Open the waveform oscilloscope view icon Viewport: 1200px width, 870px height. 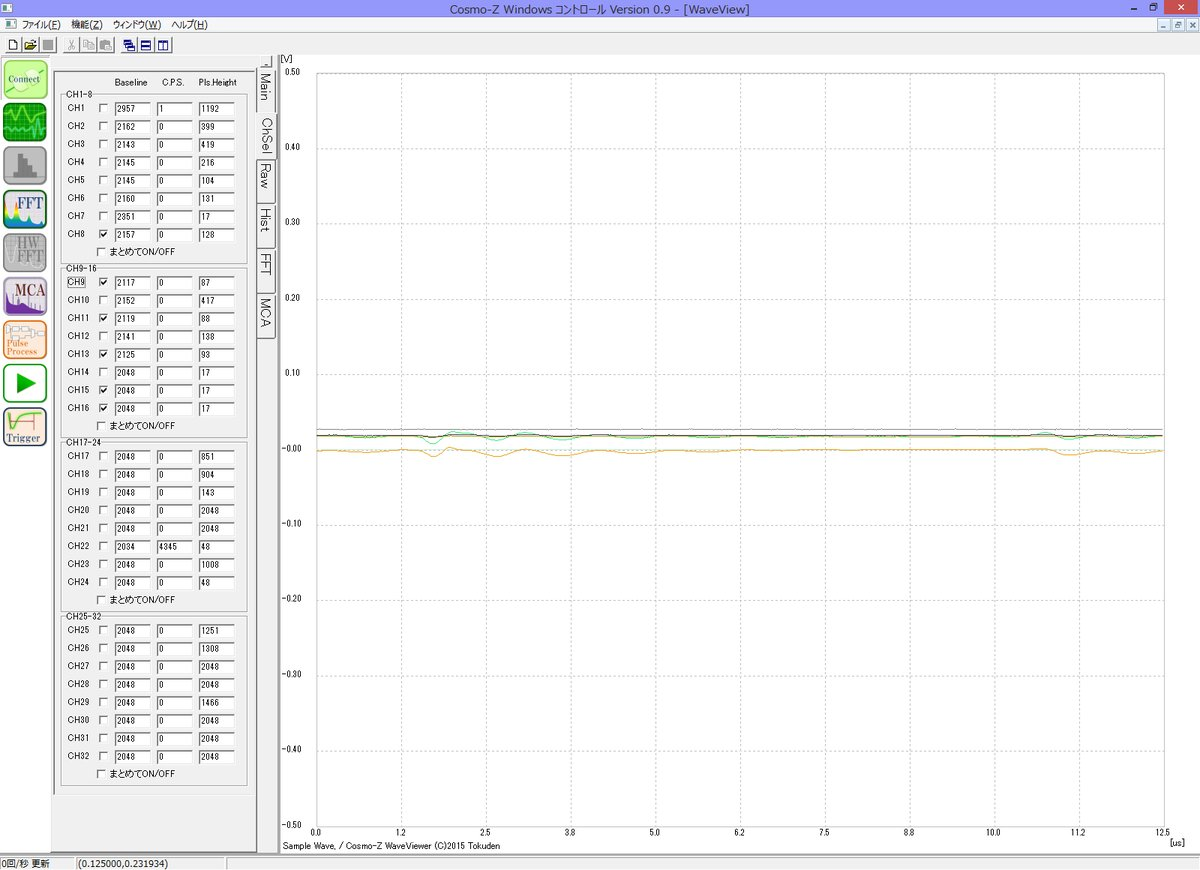pyautogui.click(x=25, y=122)
